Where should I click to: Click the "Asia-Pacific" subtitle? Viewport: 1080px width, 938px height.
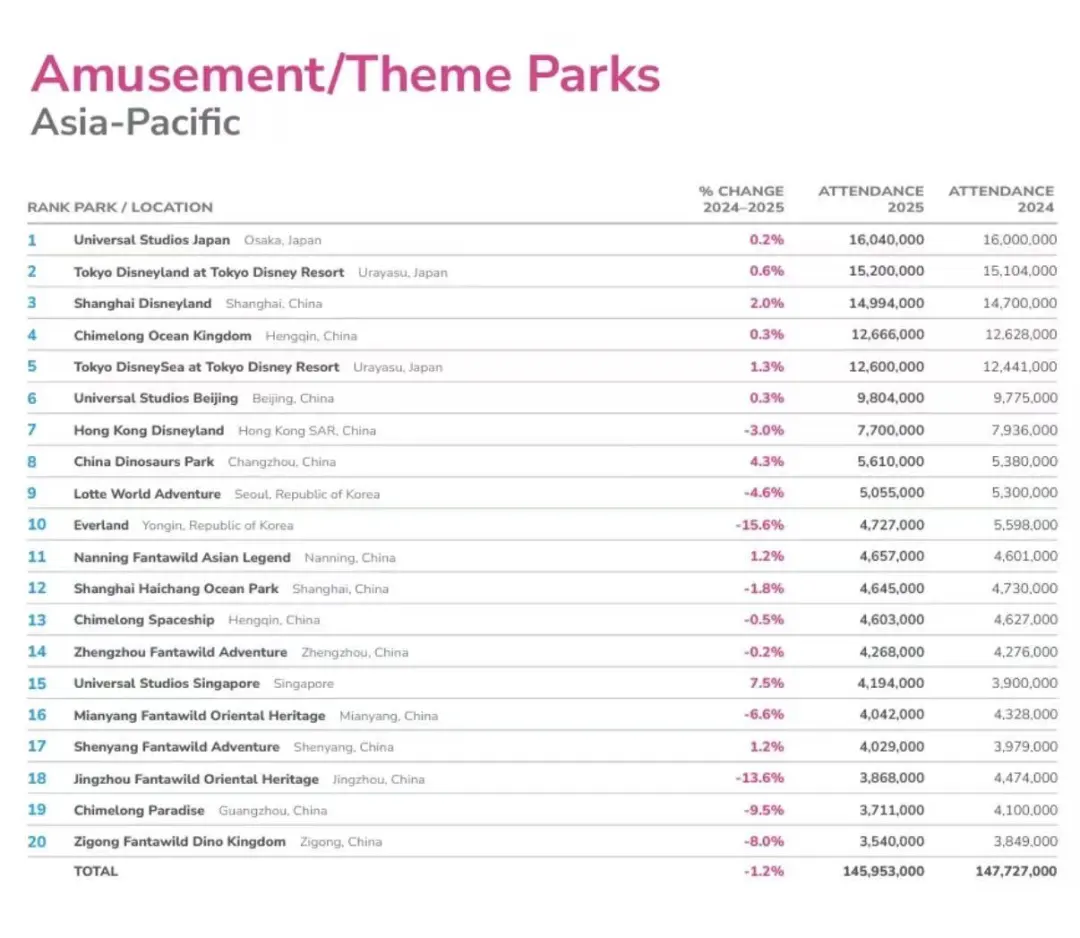coord(136,123)
